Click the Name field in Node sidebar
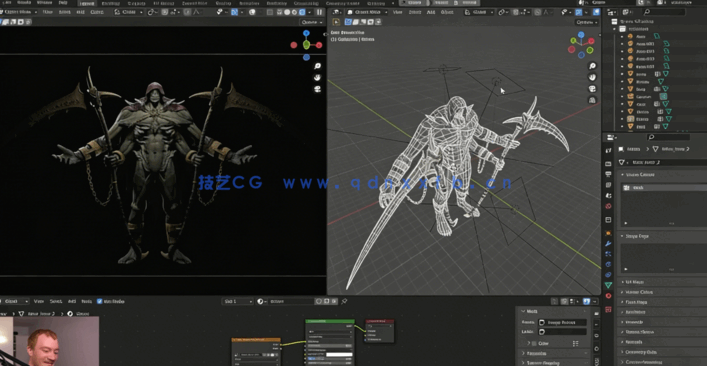The width and height of the screenshot is (707, 366). [562, 322]
